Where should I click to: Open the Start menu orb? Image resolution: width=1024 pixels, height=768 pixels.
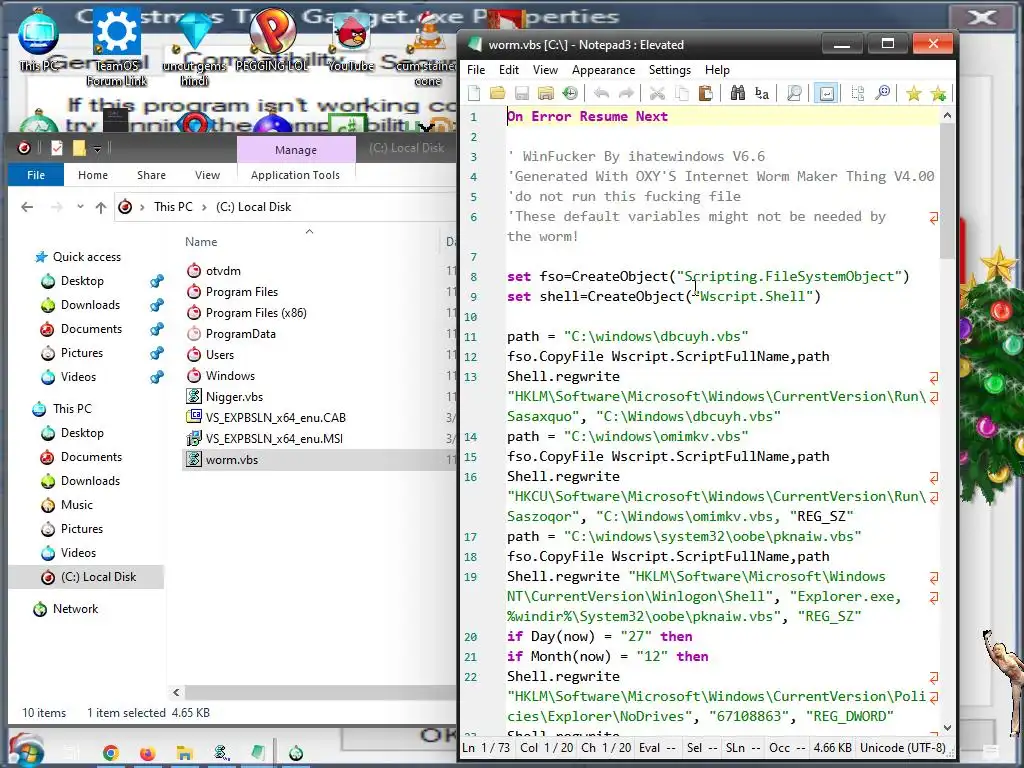[x=25, y=751]
